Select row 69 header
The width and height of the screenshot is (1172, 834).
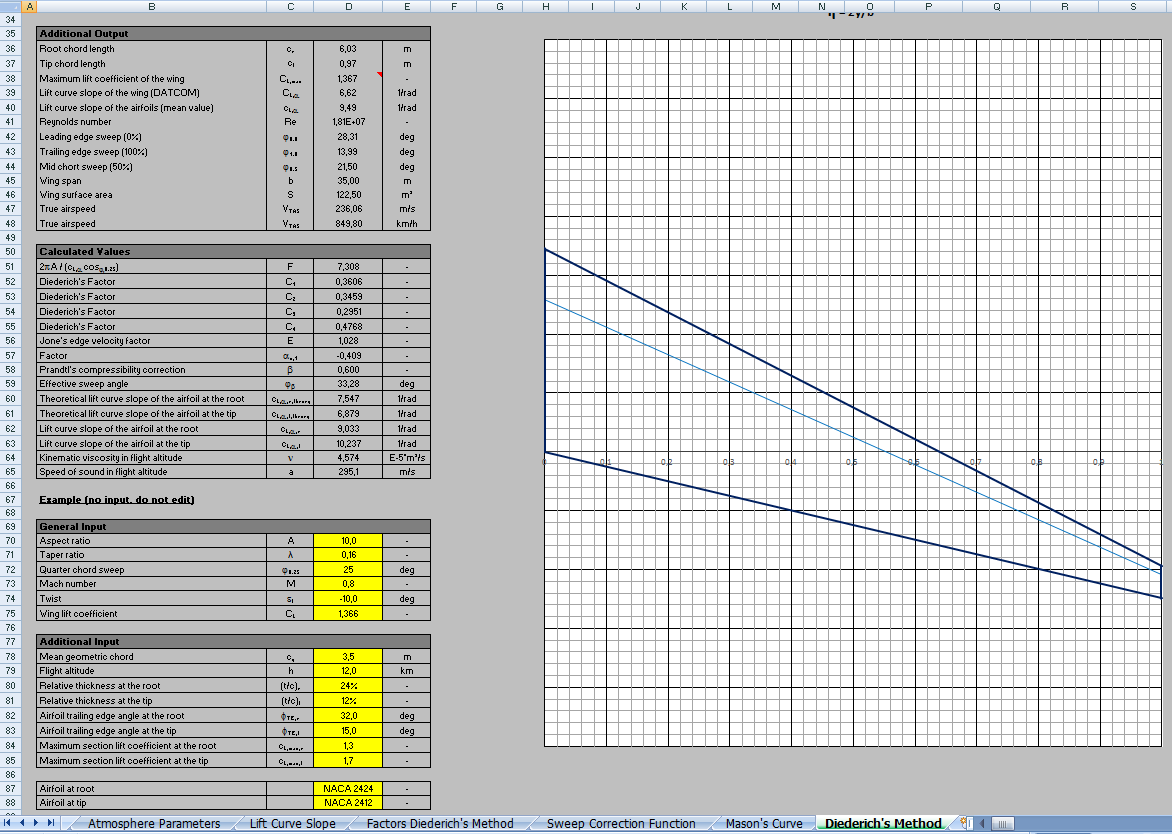(x=11, y=526)
